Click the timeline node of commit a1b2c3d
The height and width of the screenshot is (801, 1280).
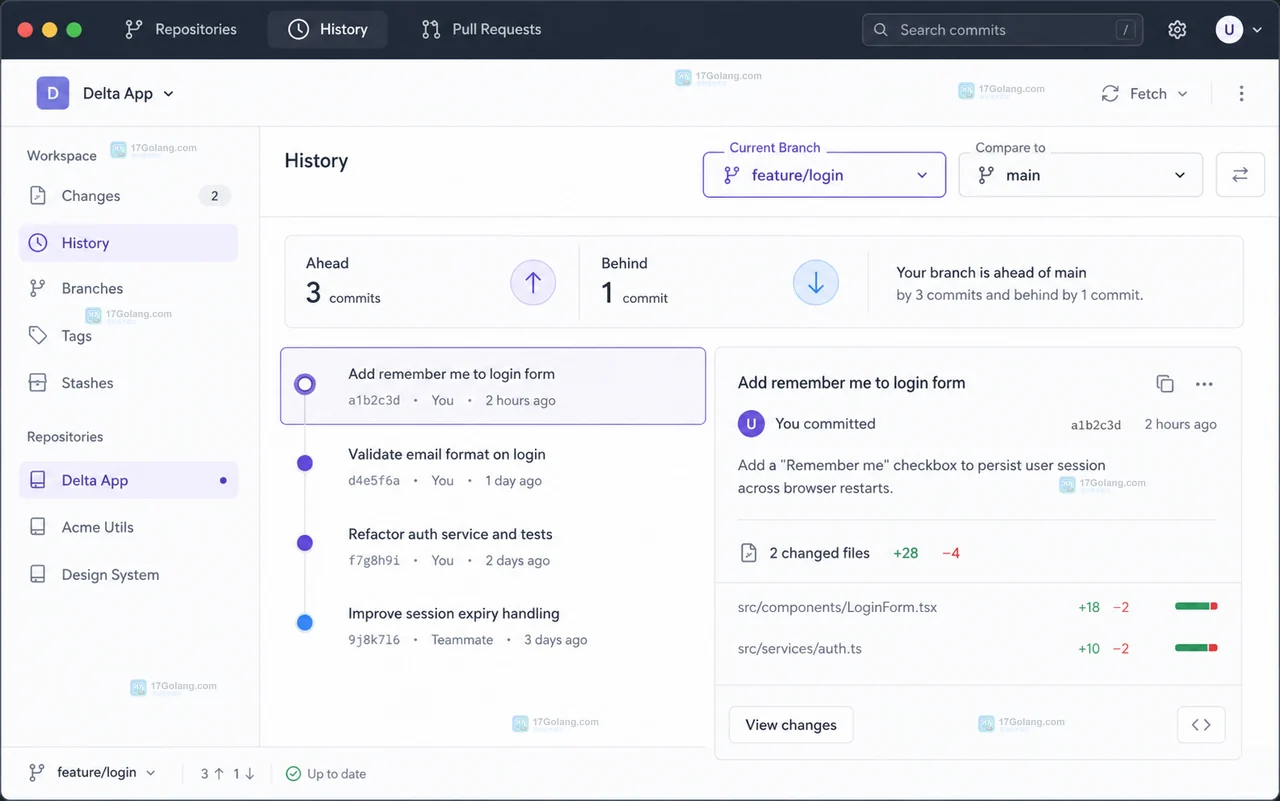coord(305,384)
